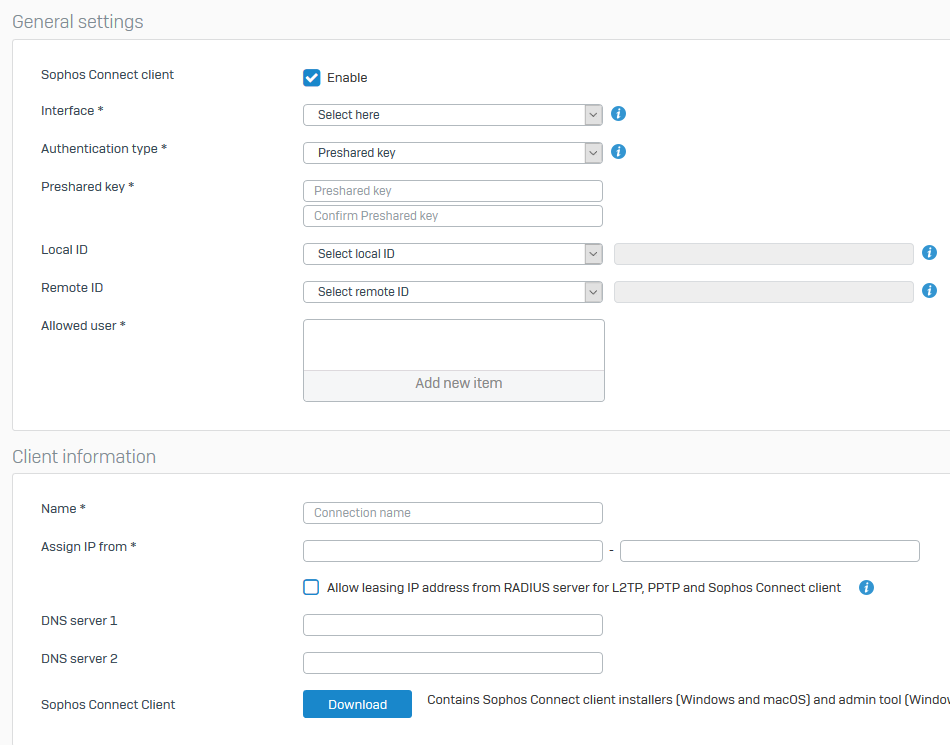950x745 pixels.
Task: Click the 'Client information' heading text
Action: [x=84, y=457]
